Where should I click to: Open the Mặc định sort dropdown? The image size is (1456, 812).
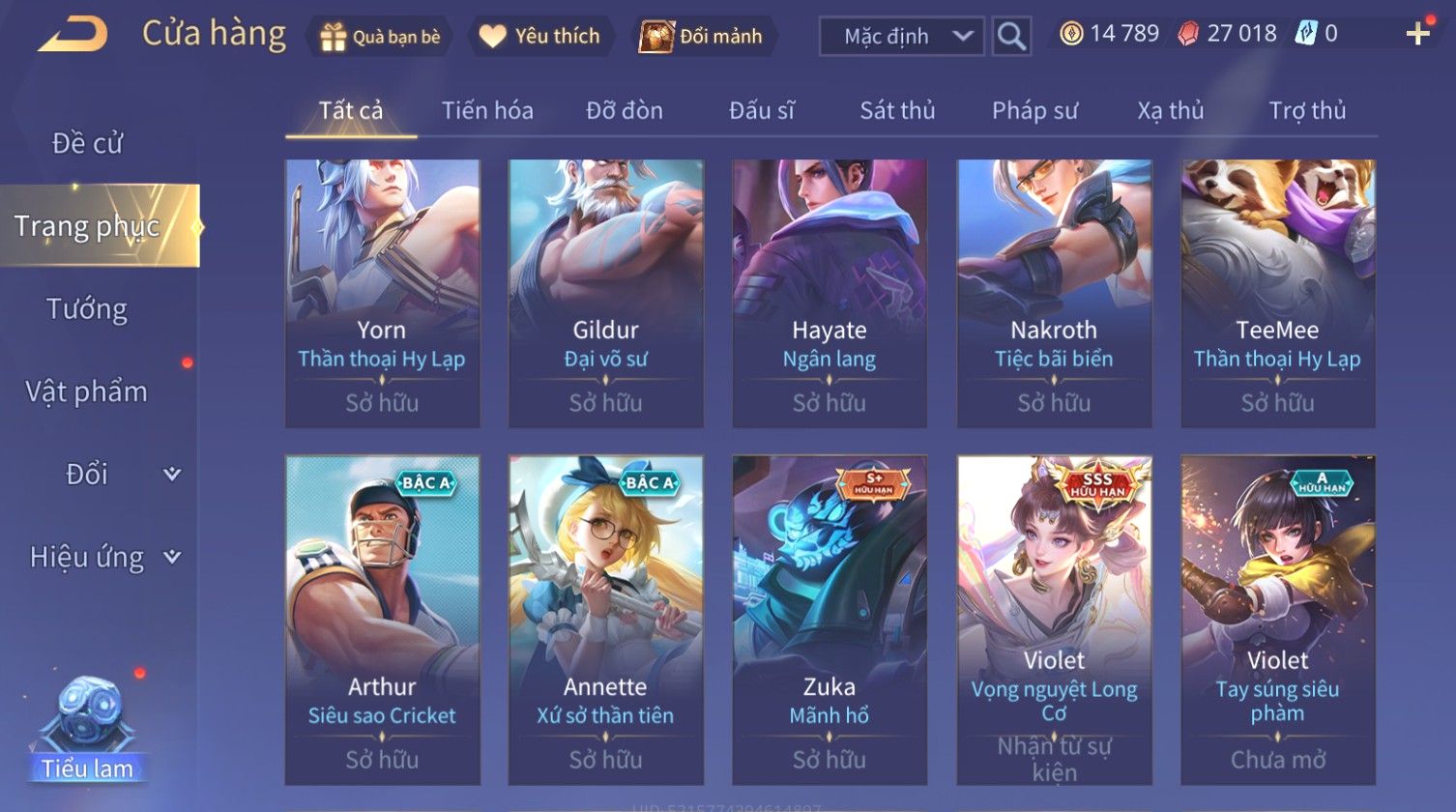901,37
